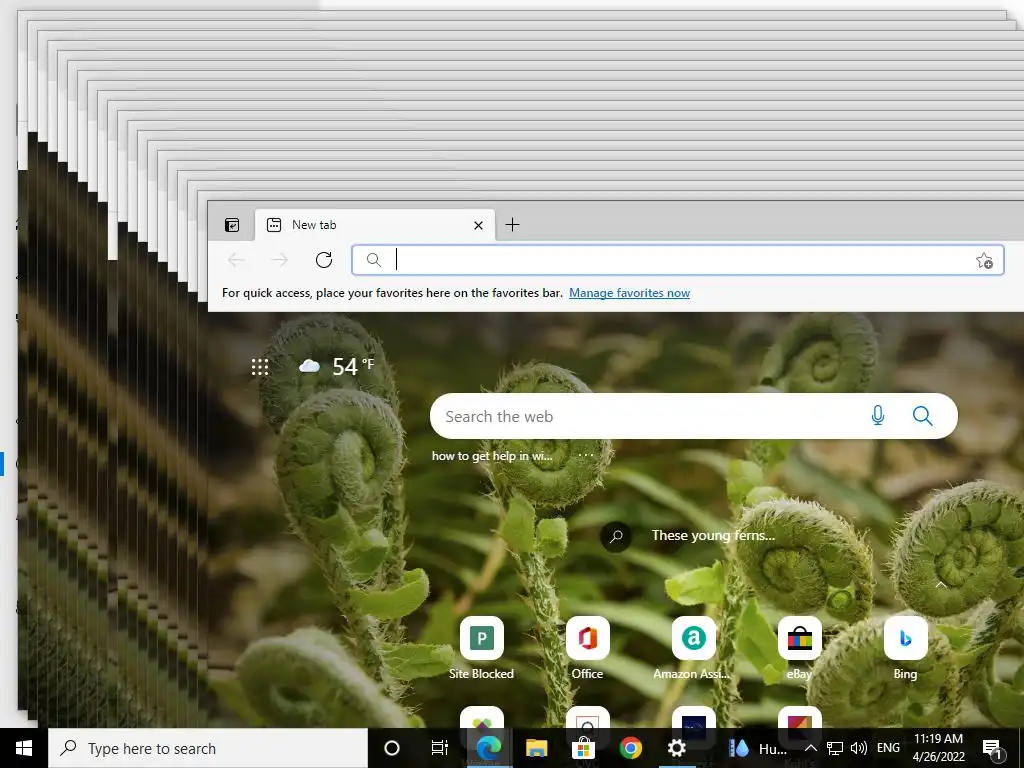Add this page to favorites star
Image resolution: width=1024 pixels, height=768 pixels.
point(984,261)
